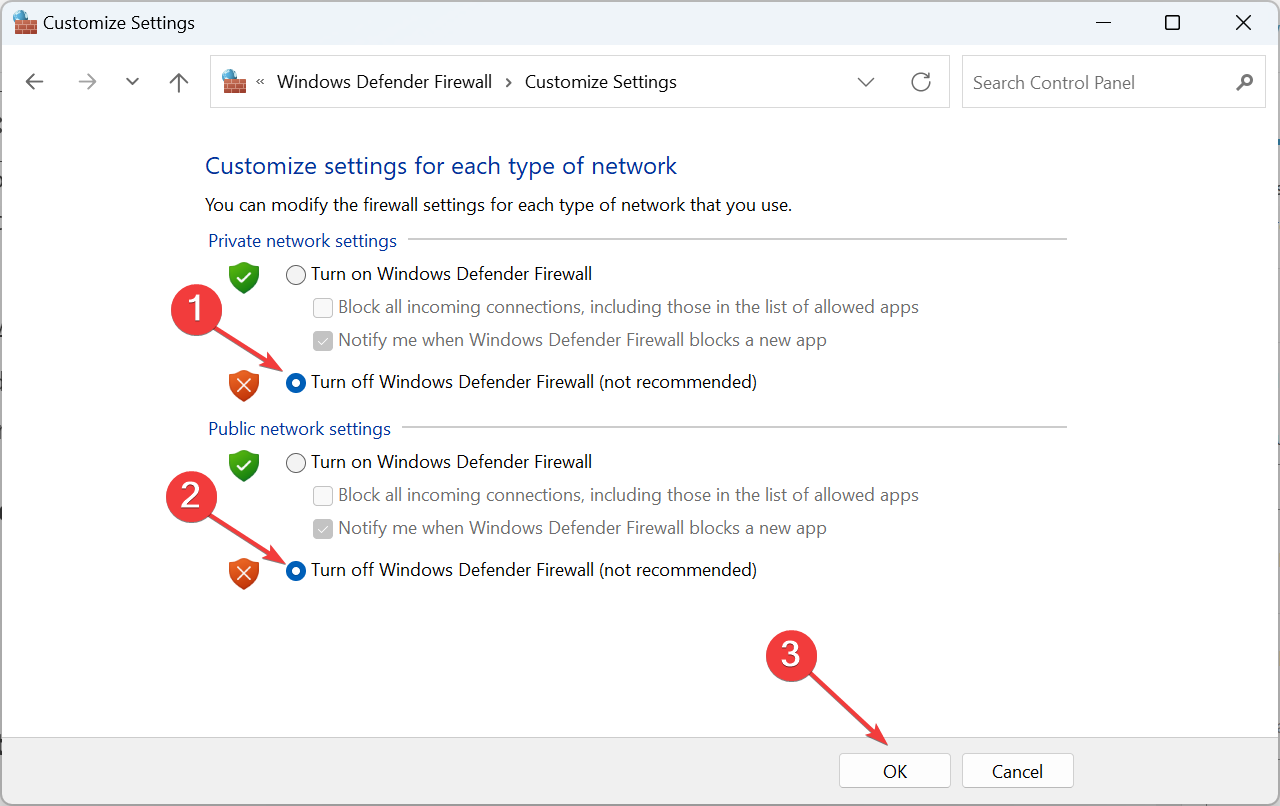Turn on firewall for public network

coord(296,462)
